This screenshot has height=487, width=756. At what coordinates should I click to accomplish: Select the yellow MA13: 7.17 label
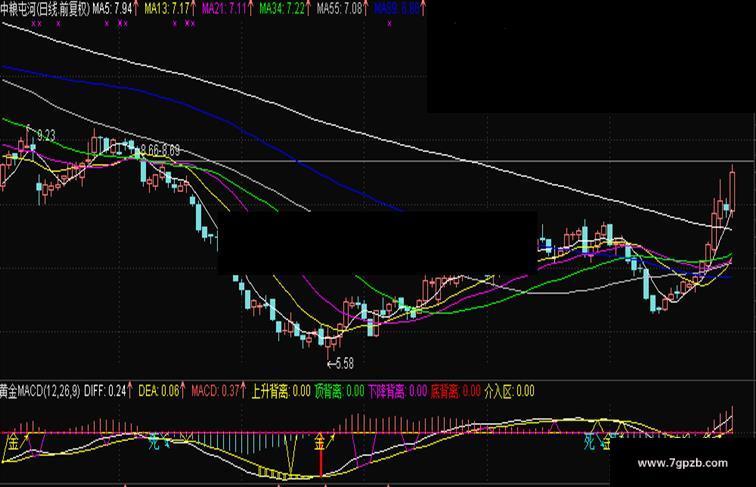coord(167,8)
